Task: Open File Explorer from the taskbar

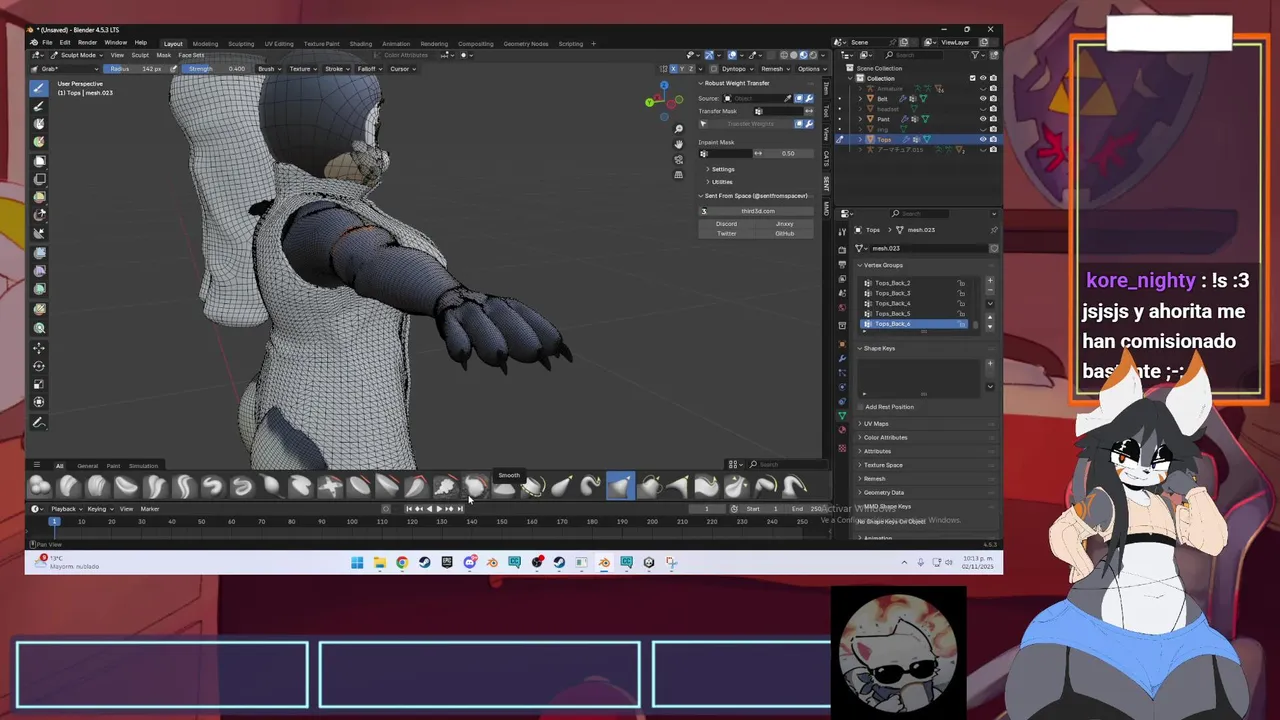Action: click(x=380, y=563)
